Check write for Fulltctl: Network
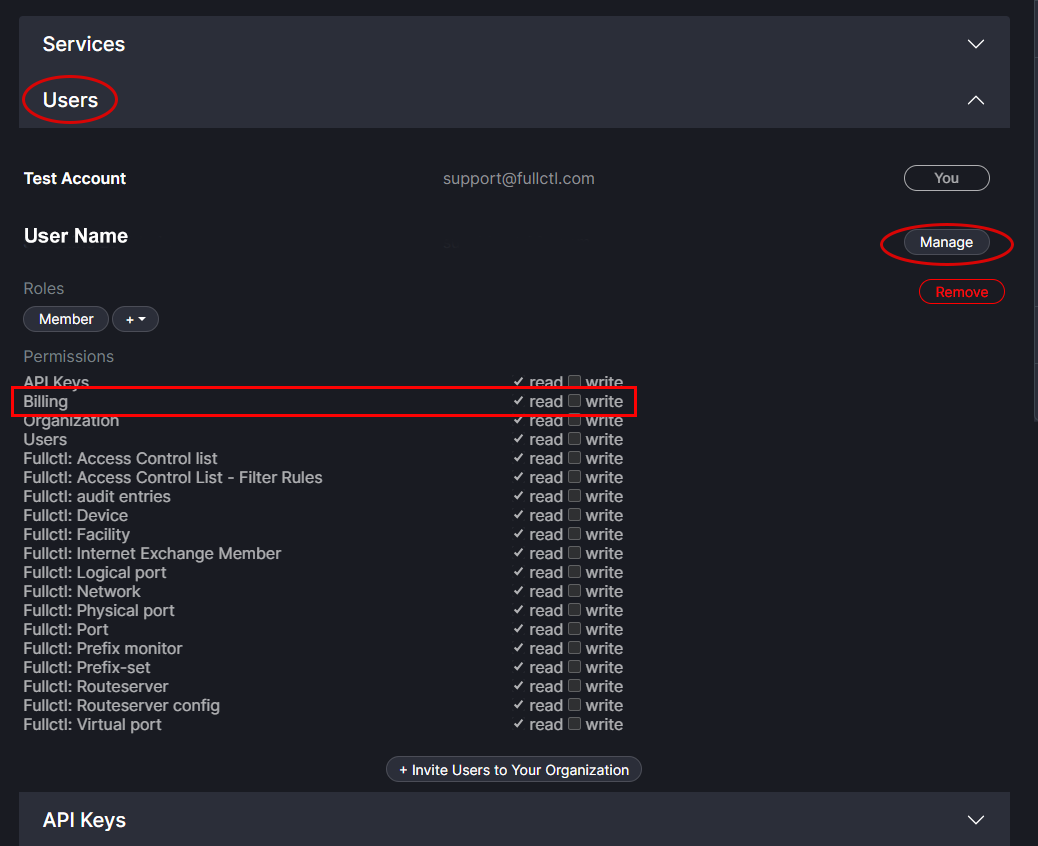The height and width of the screenshot is (846, 1038). point(575,591)
